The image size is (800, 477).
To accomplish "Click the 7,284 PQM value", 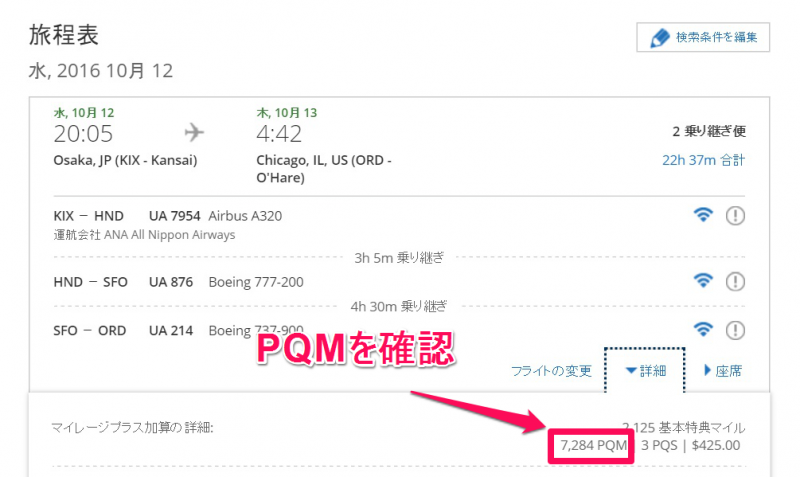I will [594, 445].
